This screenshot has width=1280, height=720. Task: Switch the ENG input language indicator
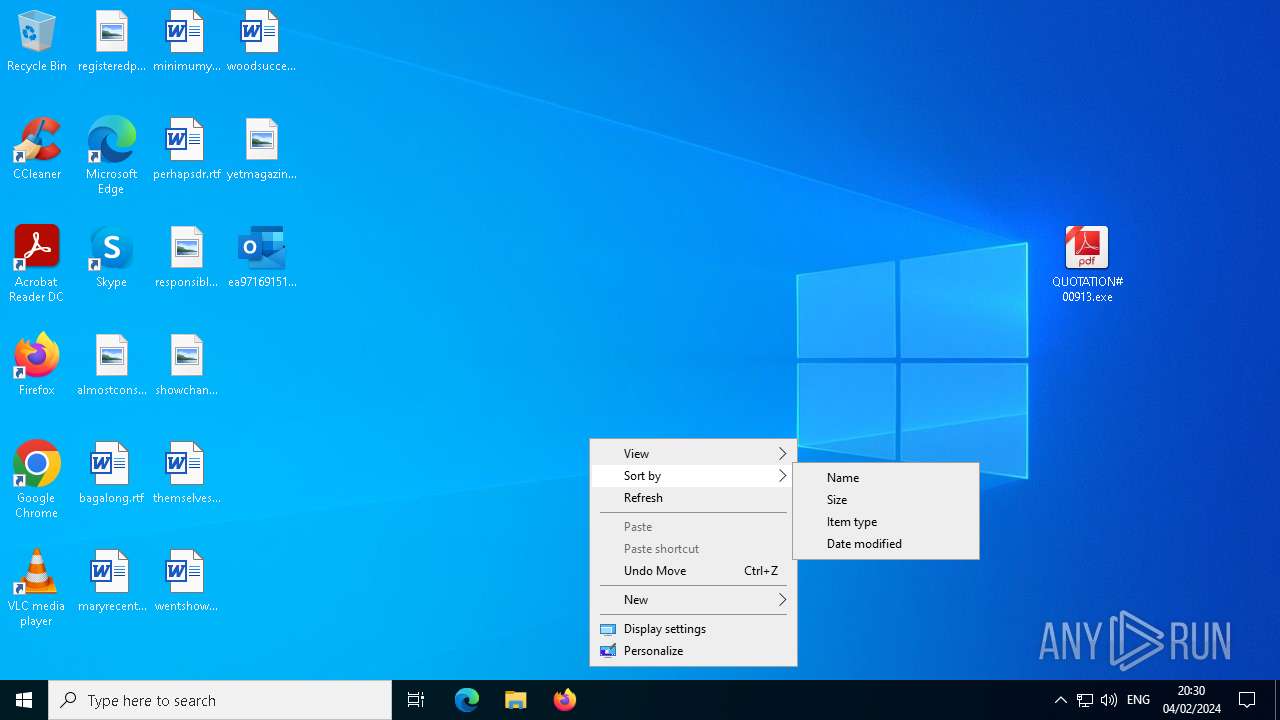click(x=1138, y=700)
